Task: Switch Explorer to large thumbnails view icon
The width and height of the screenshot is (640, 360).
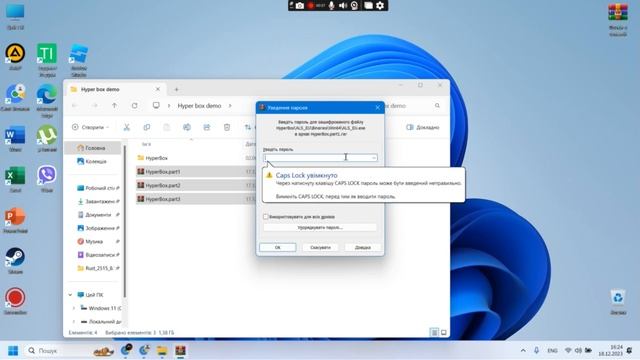Action: coord(444,333)
